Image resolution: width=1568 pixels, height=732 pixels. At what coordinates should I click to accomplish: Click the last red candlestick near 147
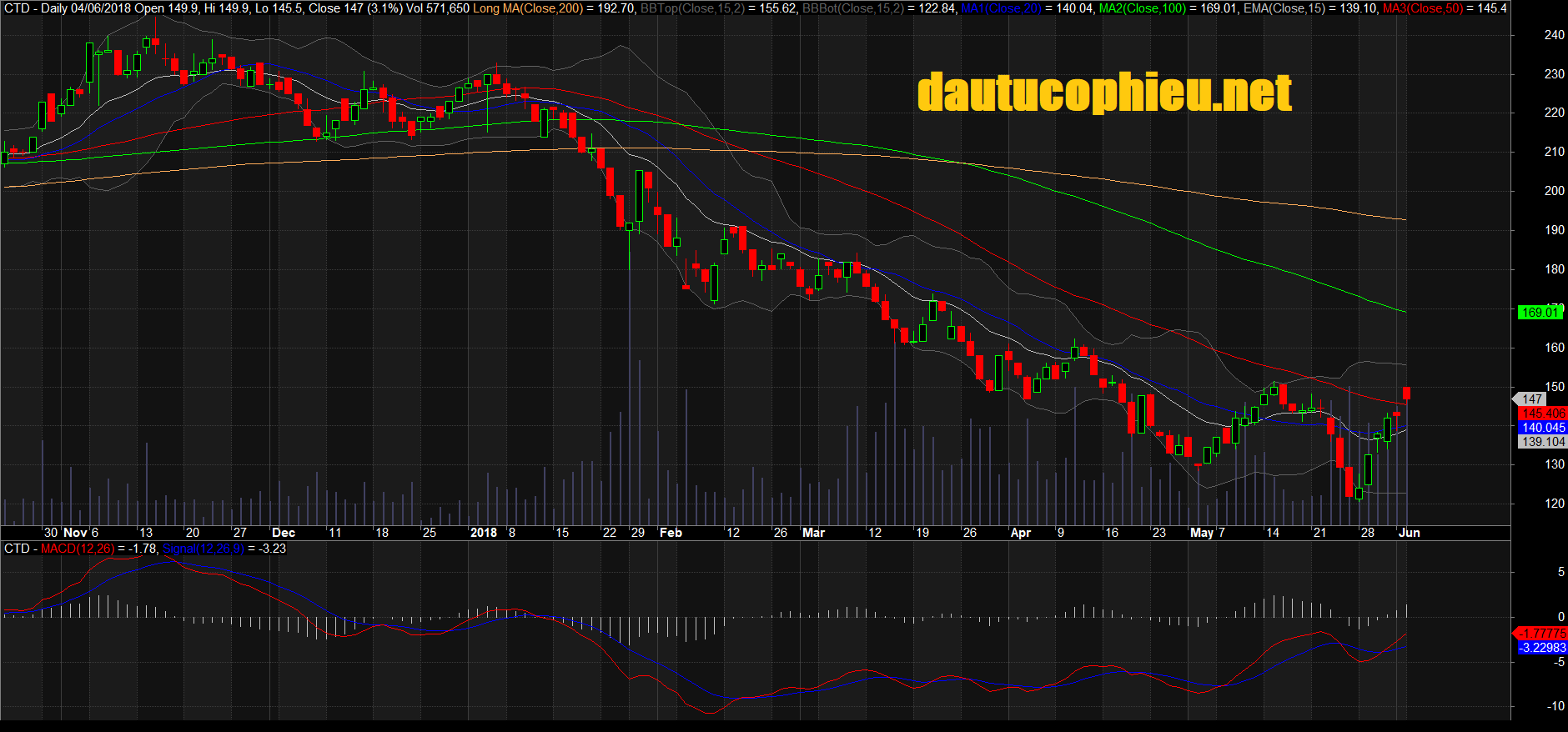click(x=1407, y=394)
